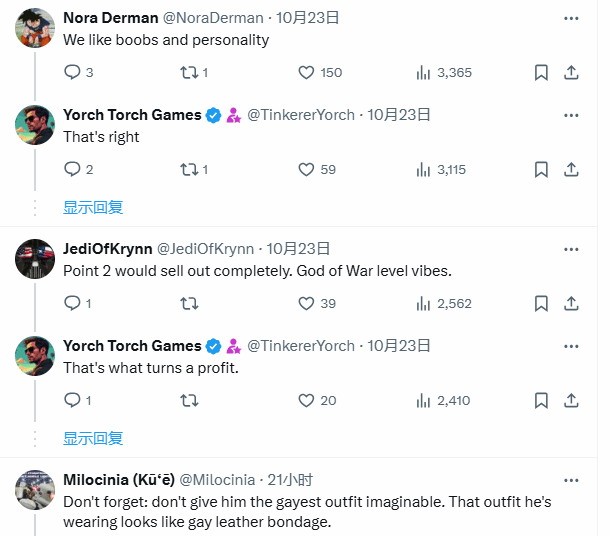Open more options on Nora Derman's tweet
This screenshot has height=536, width=610.
coord(571,18)
